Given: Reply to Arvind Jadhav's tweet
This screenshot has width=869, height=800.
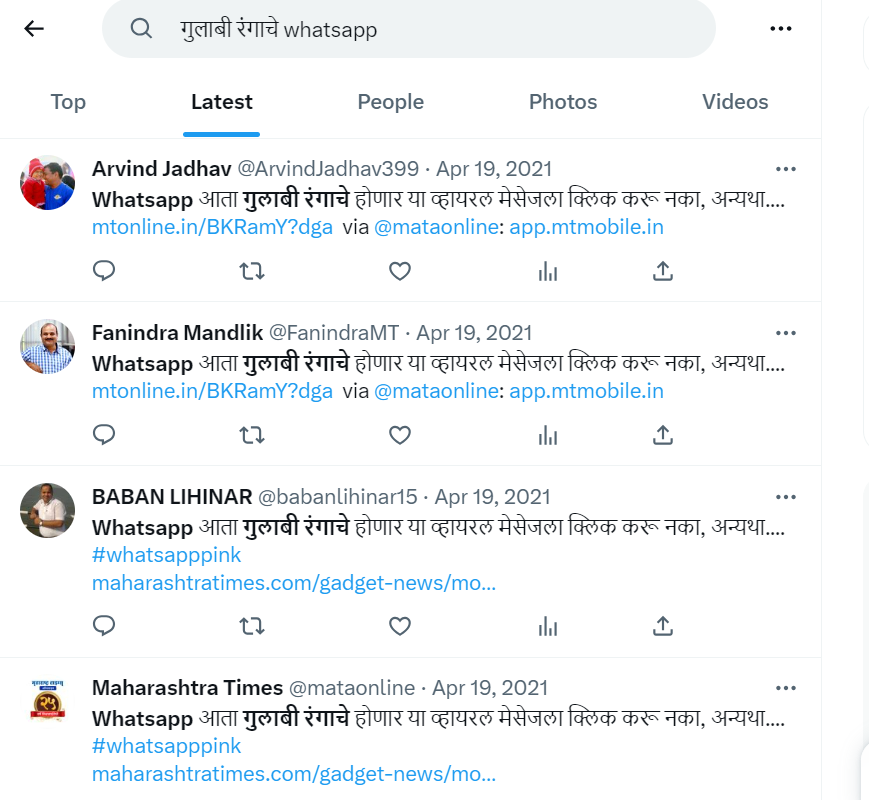Looking at the screenshot, I should point(104,270).
